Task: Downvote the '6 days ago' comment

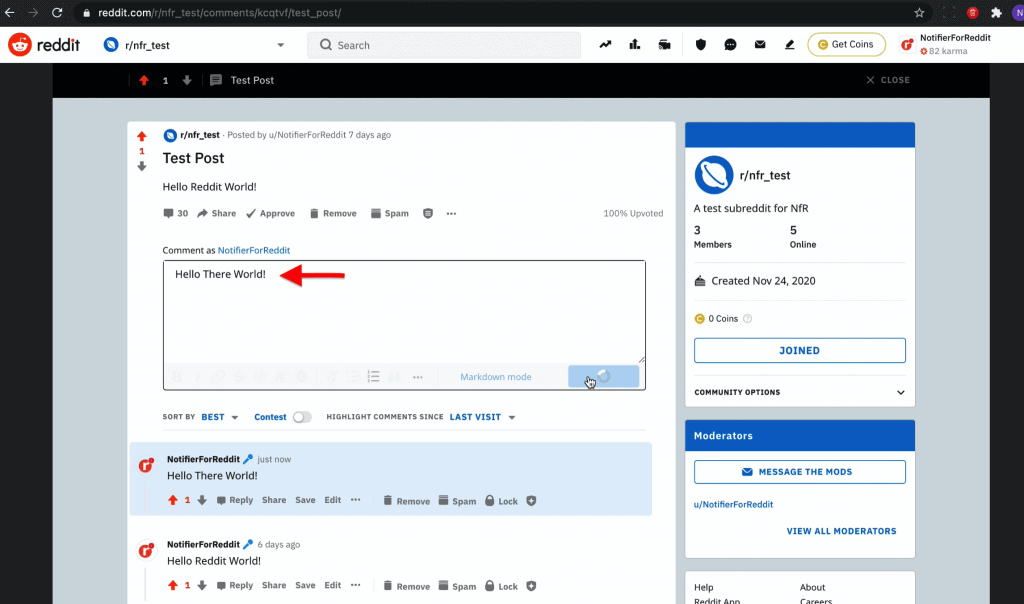Action: (202, 586)
